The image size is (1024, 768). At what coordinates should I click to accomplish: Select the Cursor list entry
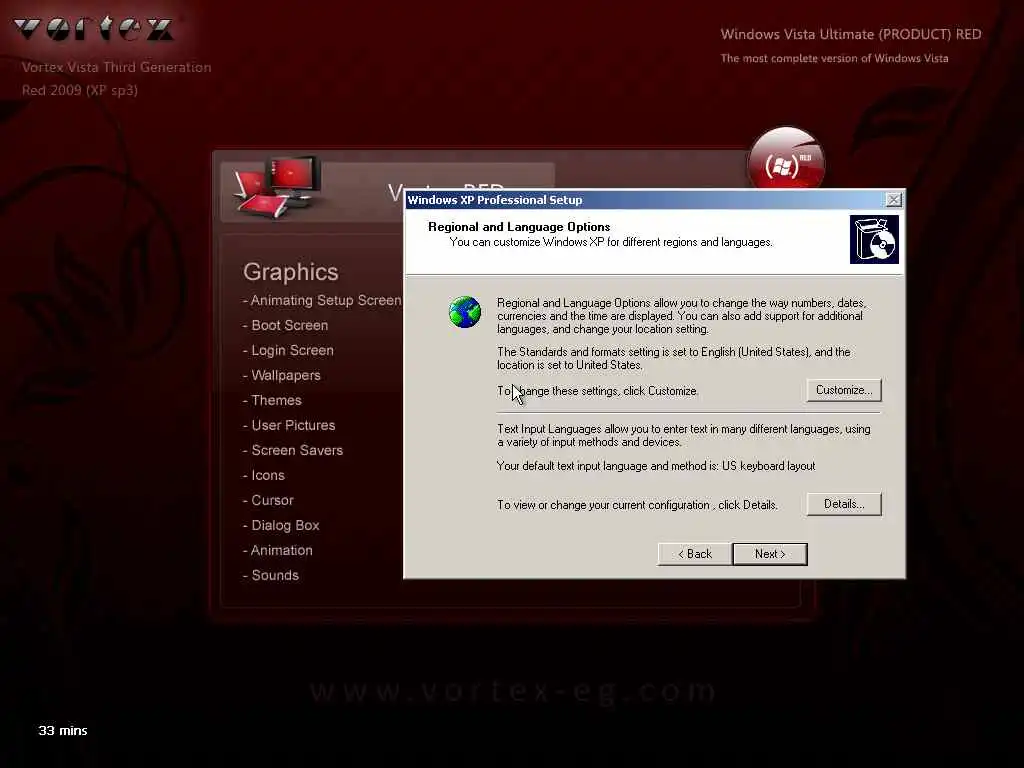(x=268, y=500)
